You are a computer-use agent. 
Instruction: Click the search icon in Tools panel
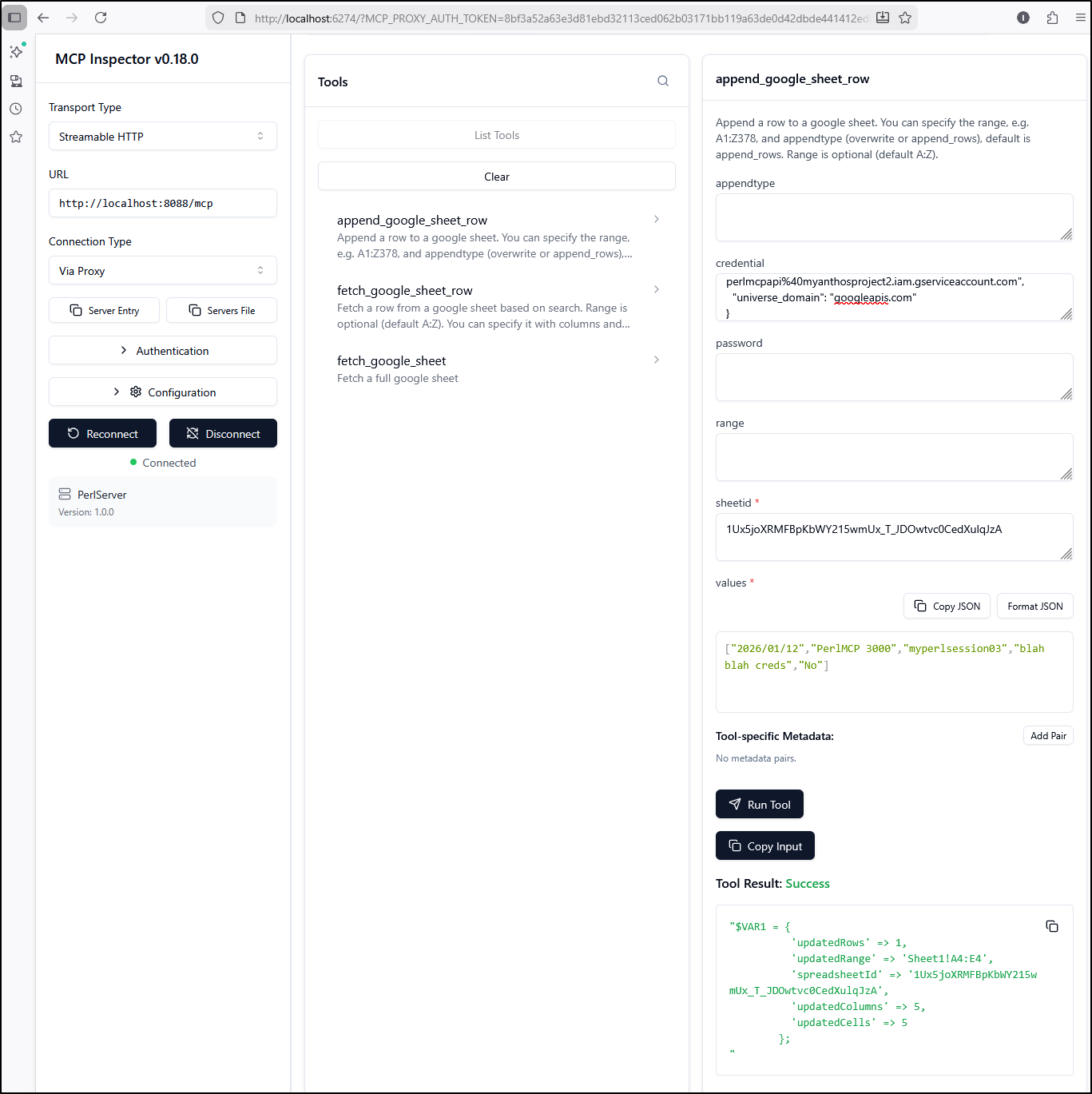point(662,81)
